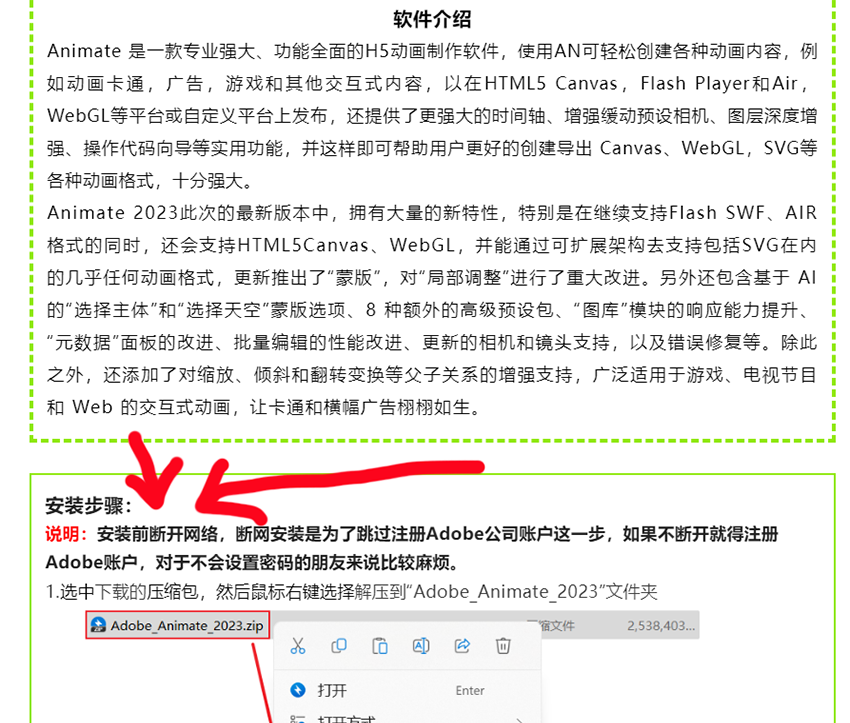Select the 打开方式 context menu entry
This screenshot has height=723, width=850.
click(345, 718)
